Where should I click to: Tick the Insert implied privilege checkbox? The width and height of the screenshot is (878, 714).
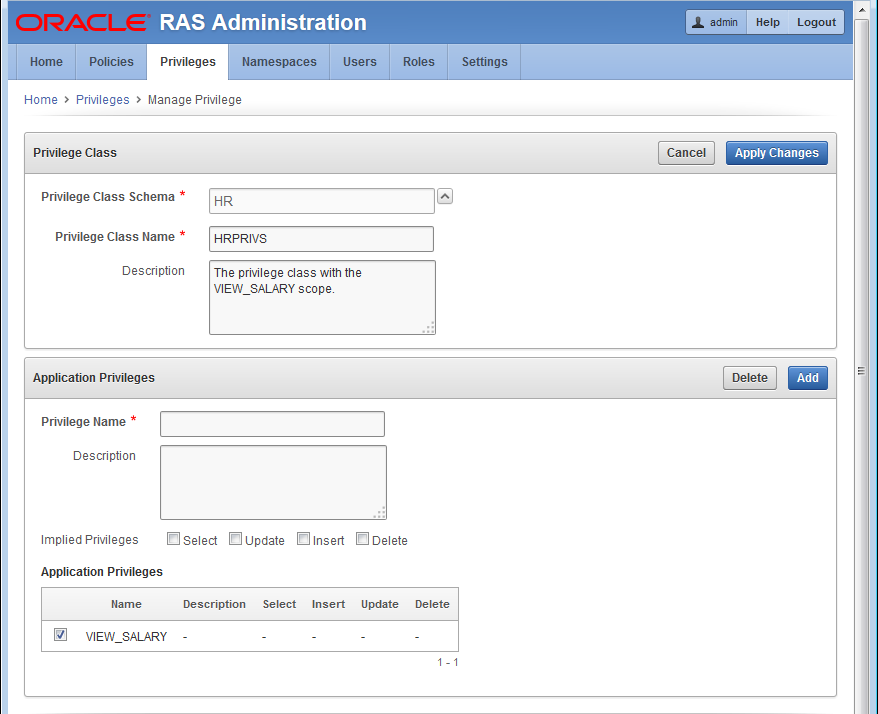(304, 539)
